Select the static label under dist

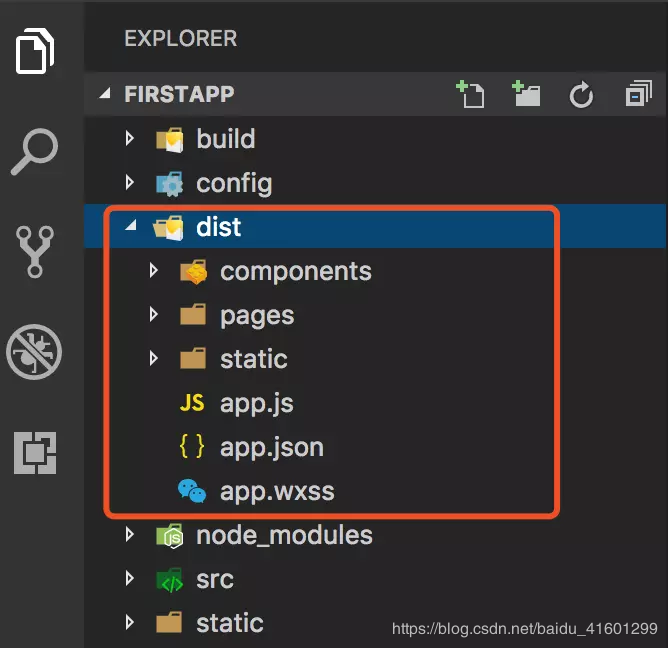click(x=254, y=359)
